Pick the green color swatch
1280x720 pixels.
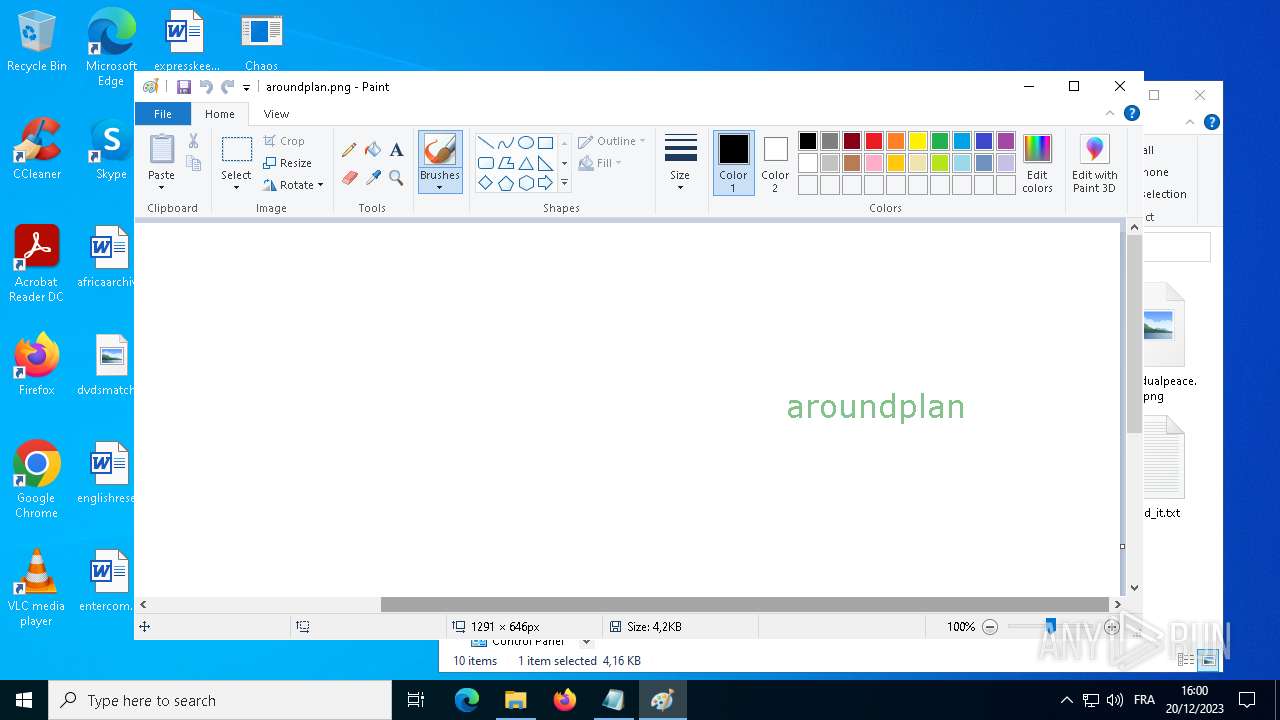940,141
